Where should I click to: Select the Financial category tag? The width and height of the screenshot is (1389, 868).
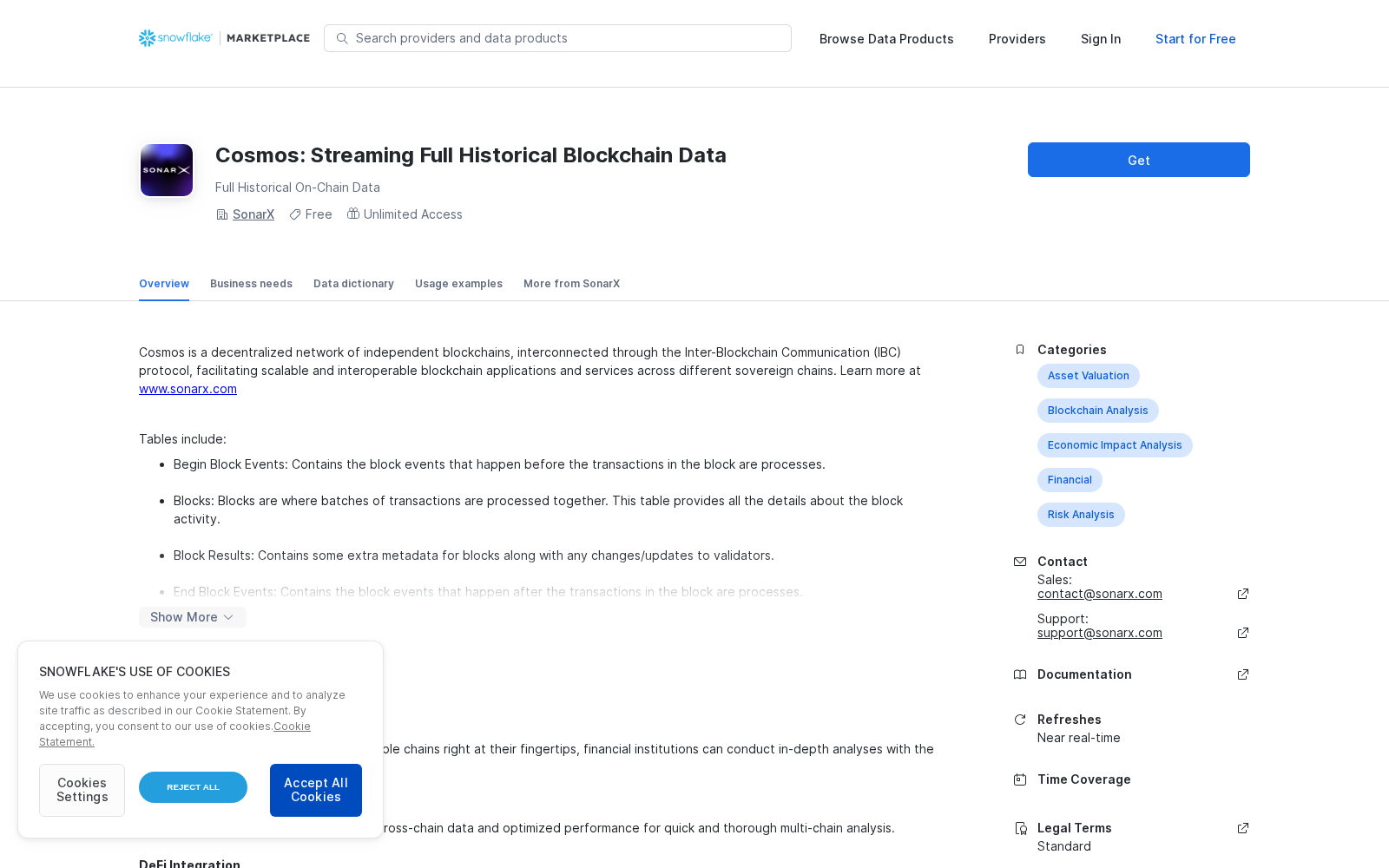(1070, 480)
